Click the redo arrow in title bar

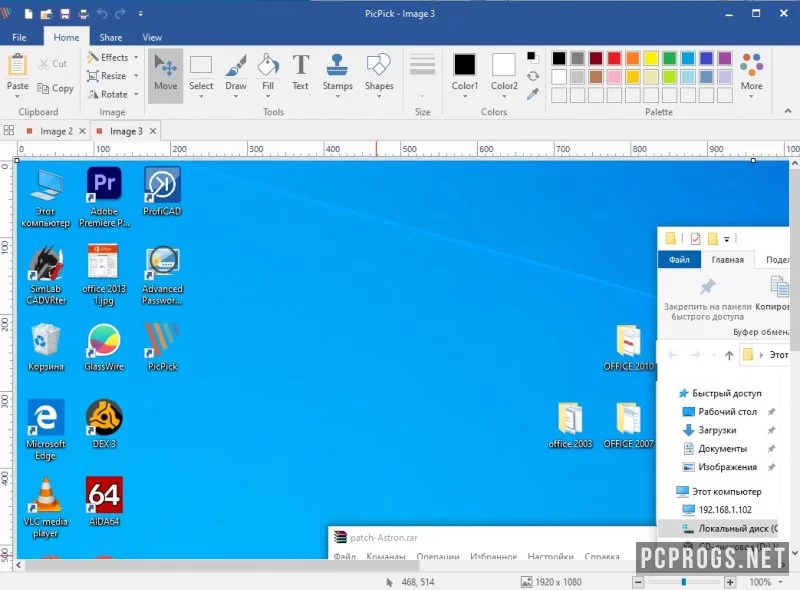tap(120, 14)
